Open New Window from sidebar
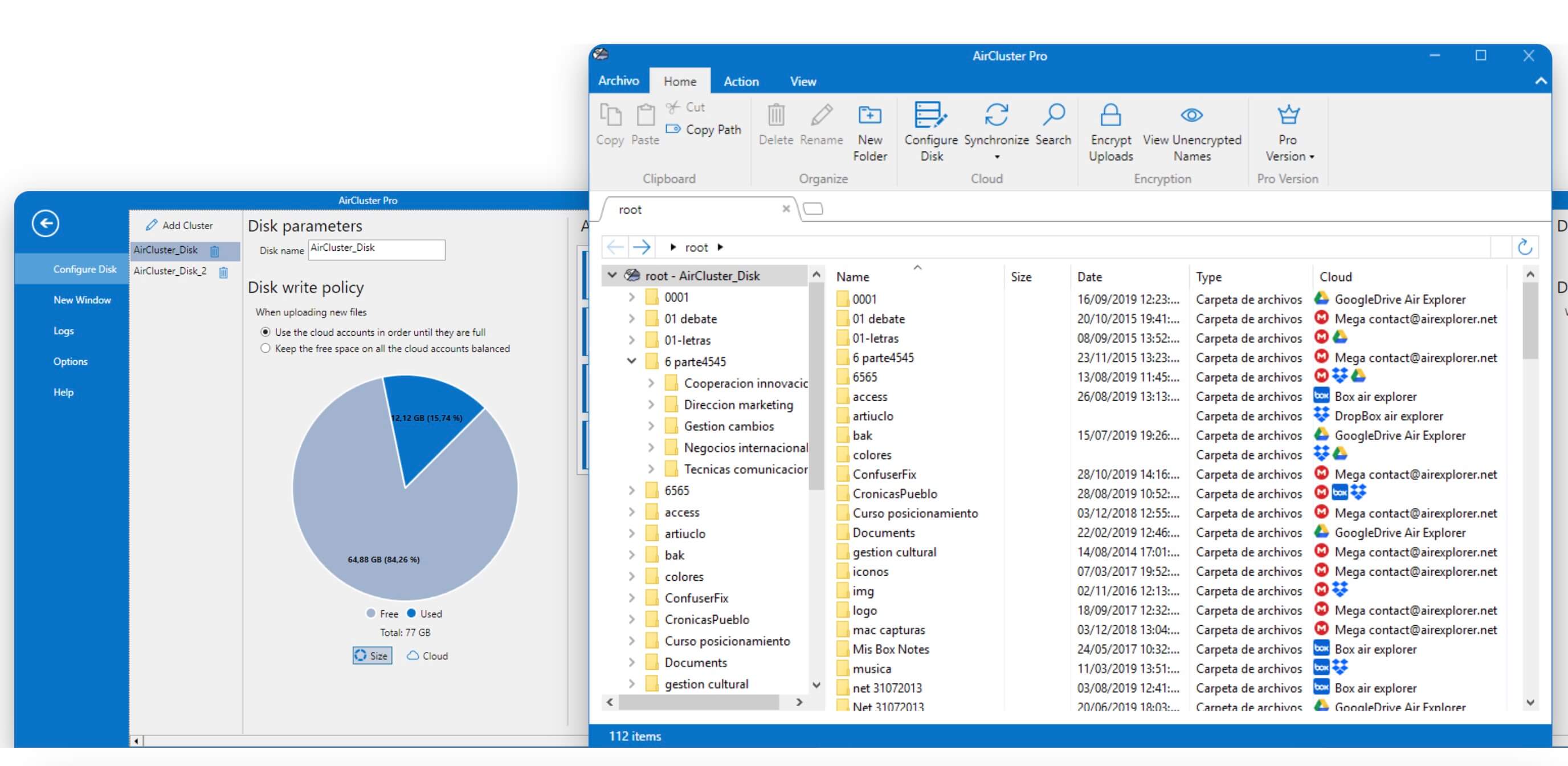This screenshot has width=1568, height=766. [x=82, y=300]
